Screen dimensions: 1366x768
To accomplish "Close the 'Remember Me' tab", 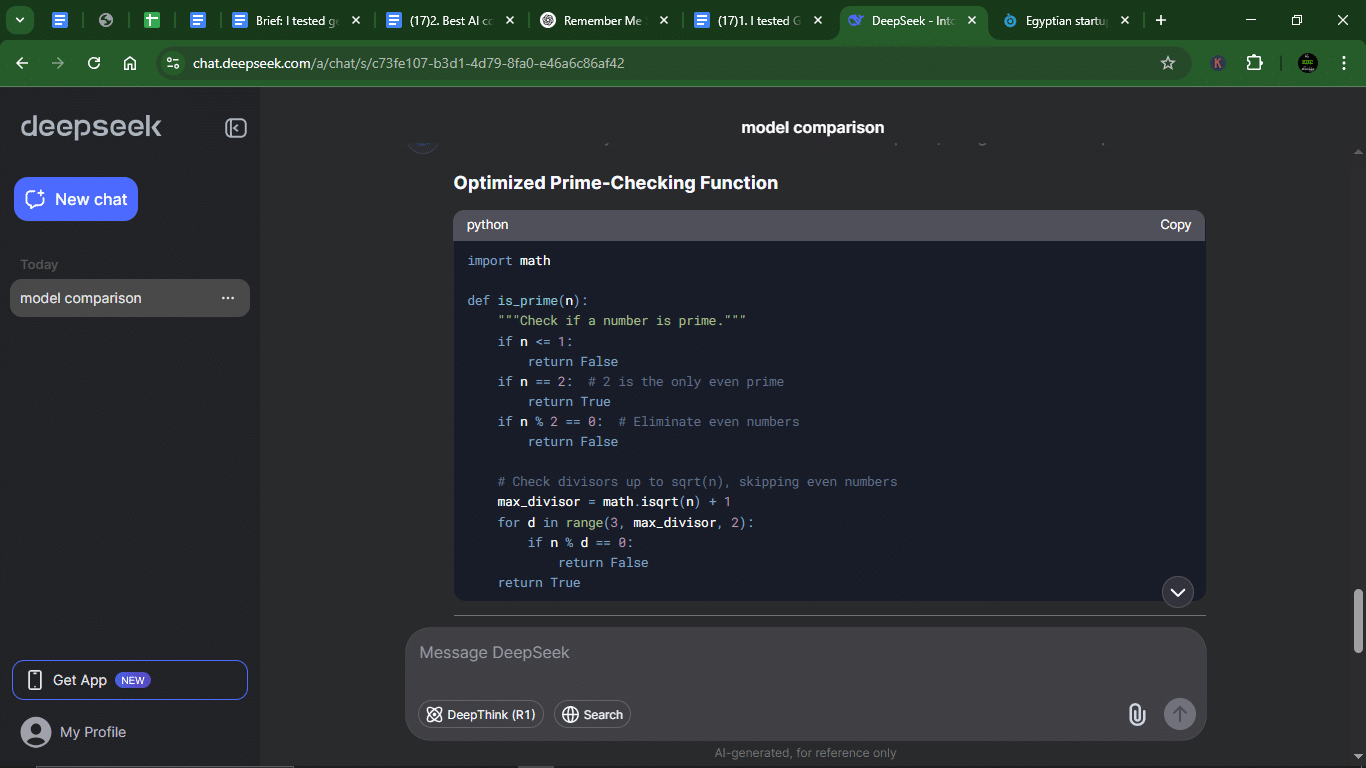I will point(664,20).
